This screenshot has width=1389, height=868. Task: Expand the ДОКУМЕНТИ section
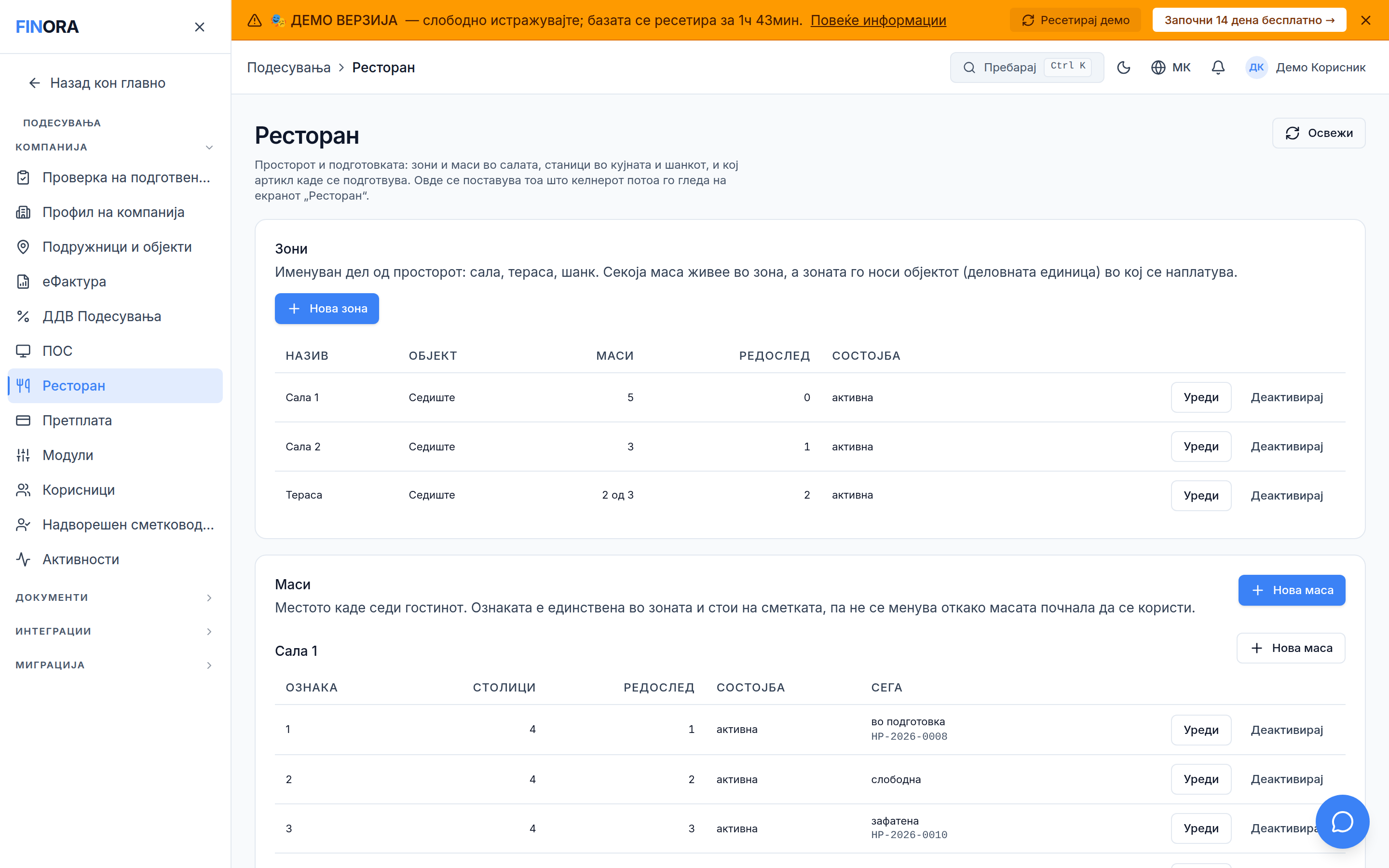(x=115, y=597)
